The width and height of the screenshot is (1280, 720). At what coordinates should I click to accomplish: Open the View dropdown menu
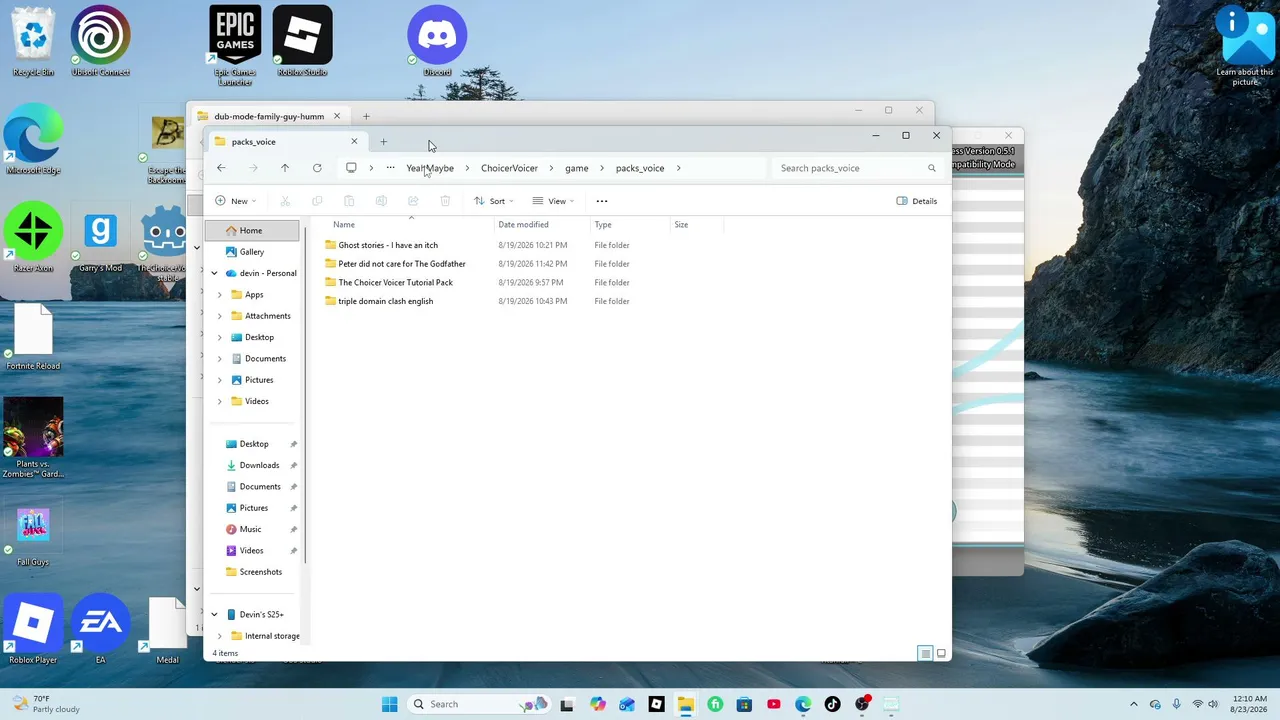click(553, 201)
